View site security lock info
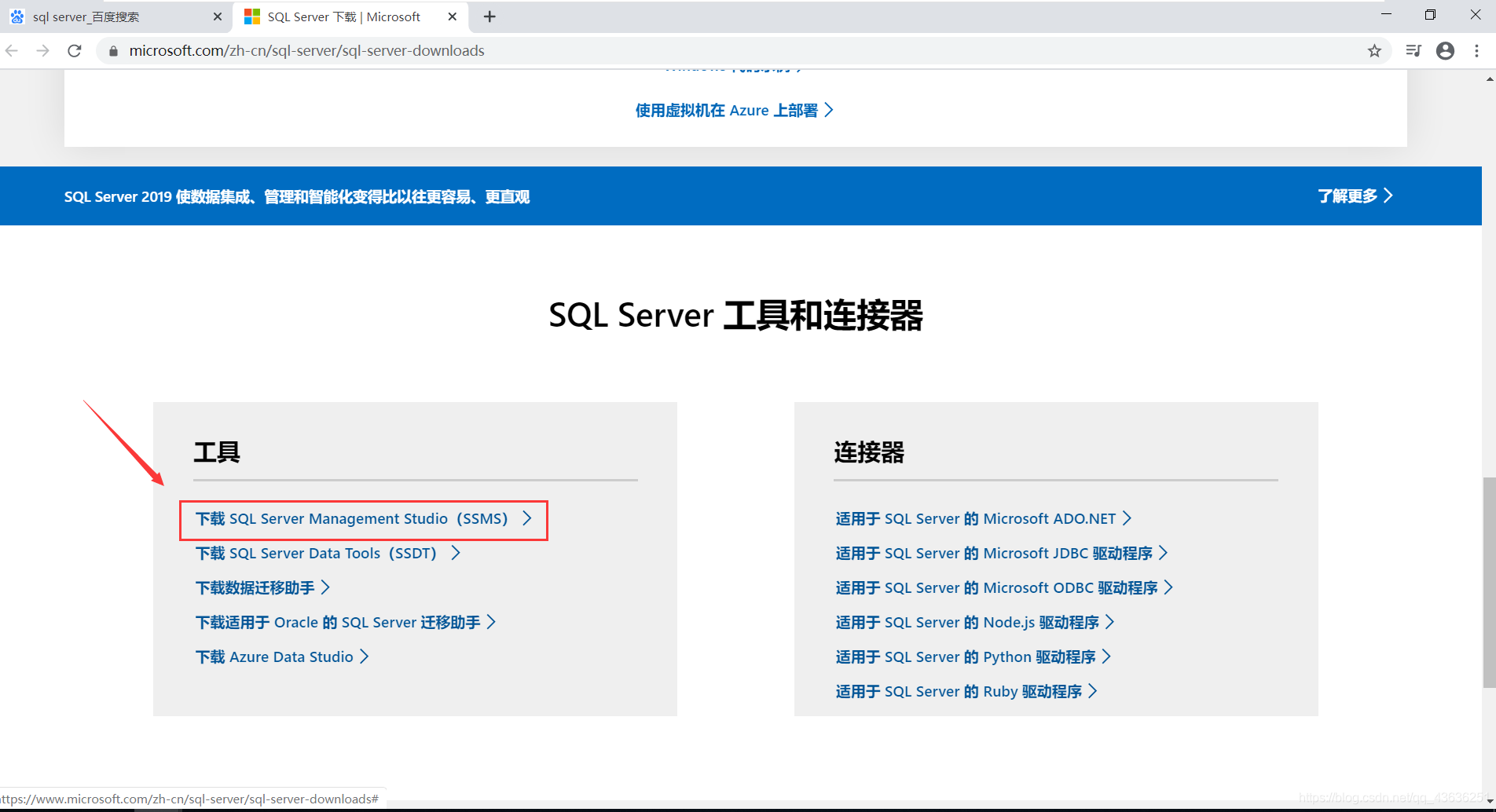Image resolution: width=1496 pixels, height=812 pixels. pyautogui.click(x=113, y=51)
